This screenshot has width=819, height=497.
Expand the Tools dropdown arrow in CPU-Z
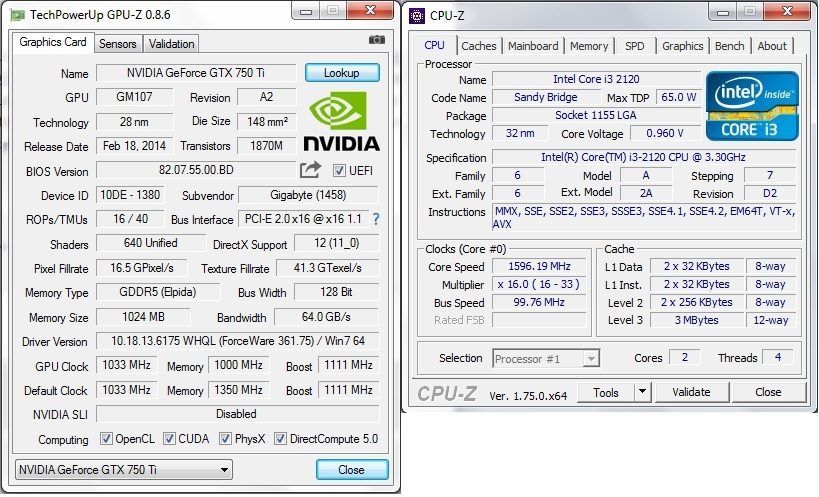point(642,392)
